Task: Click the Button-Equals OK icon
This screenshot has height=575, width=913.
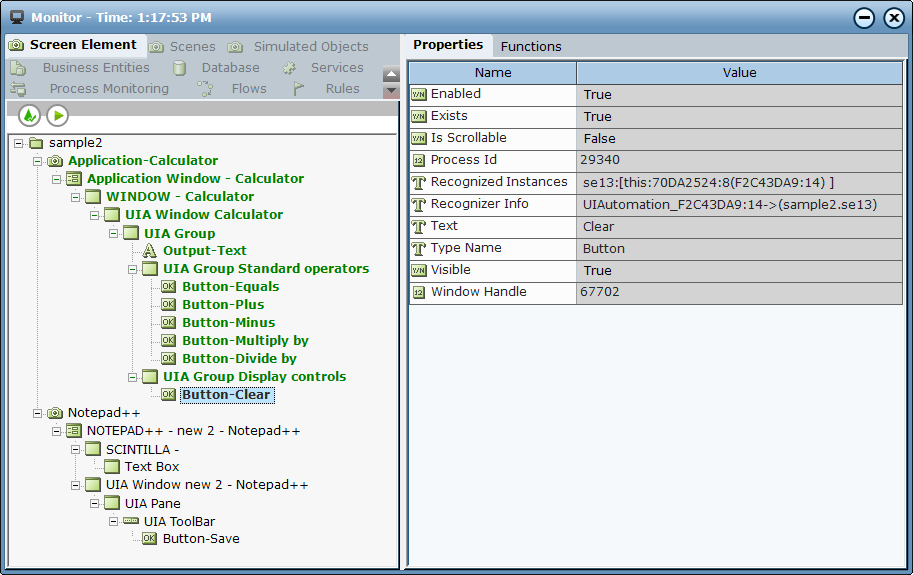Action: tap(168, 287)
